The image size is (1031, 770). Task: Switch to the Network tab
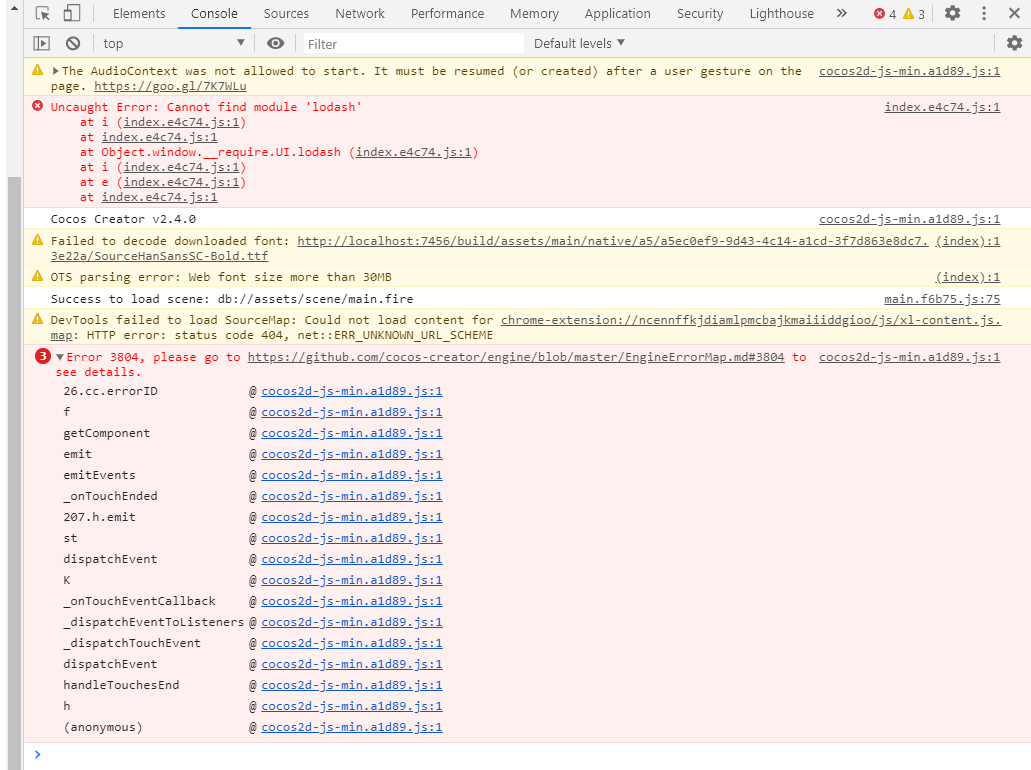360,13
